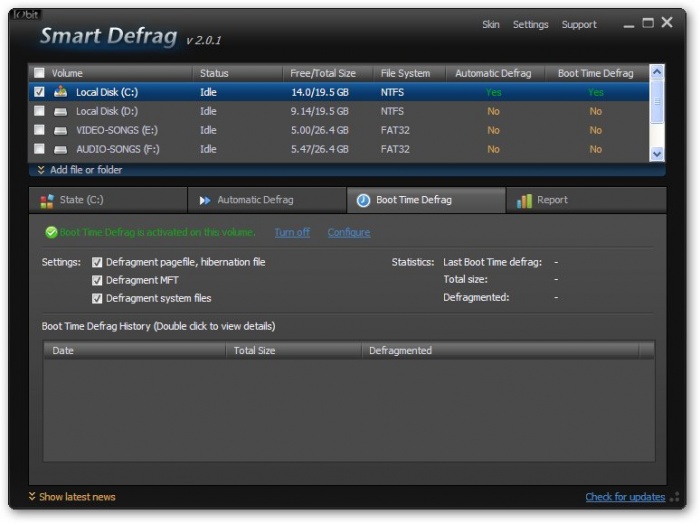This screenshot has height=523, width=700.
Task: Click the 5.47/26.4 GB size cell
Action: [x=320, y=149]
